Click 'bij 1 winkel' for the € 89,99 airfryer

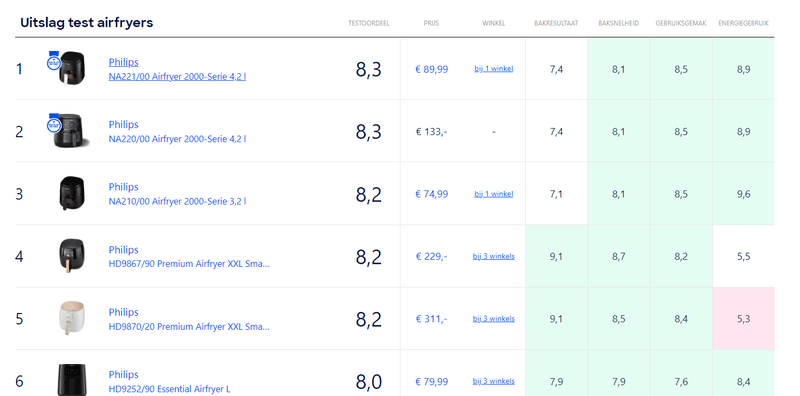494,69
